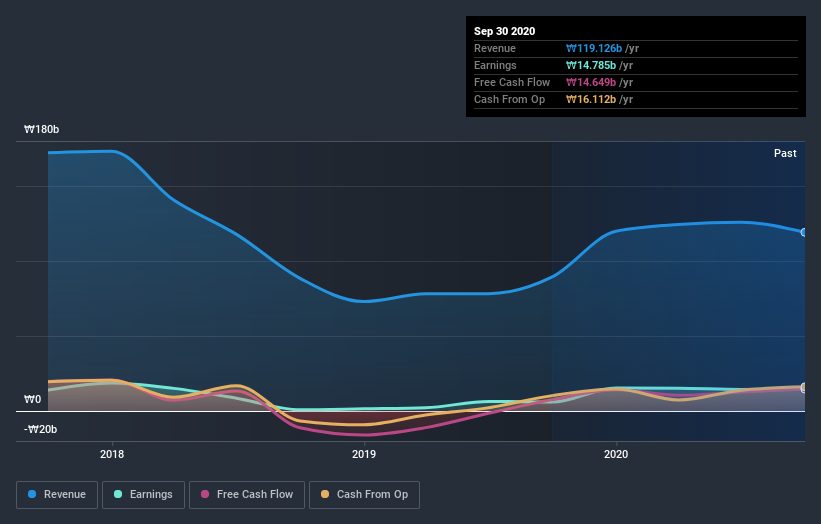Click the -₩20b y-axis label

[x=40, y=429]
